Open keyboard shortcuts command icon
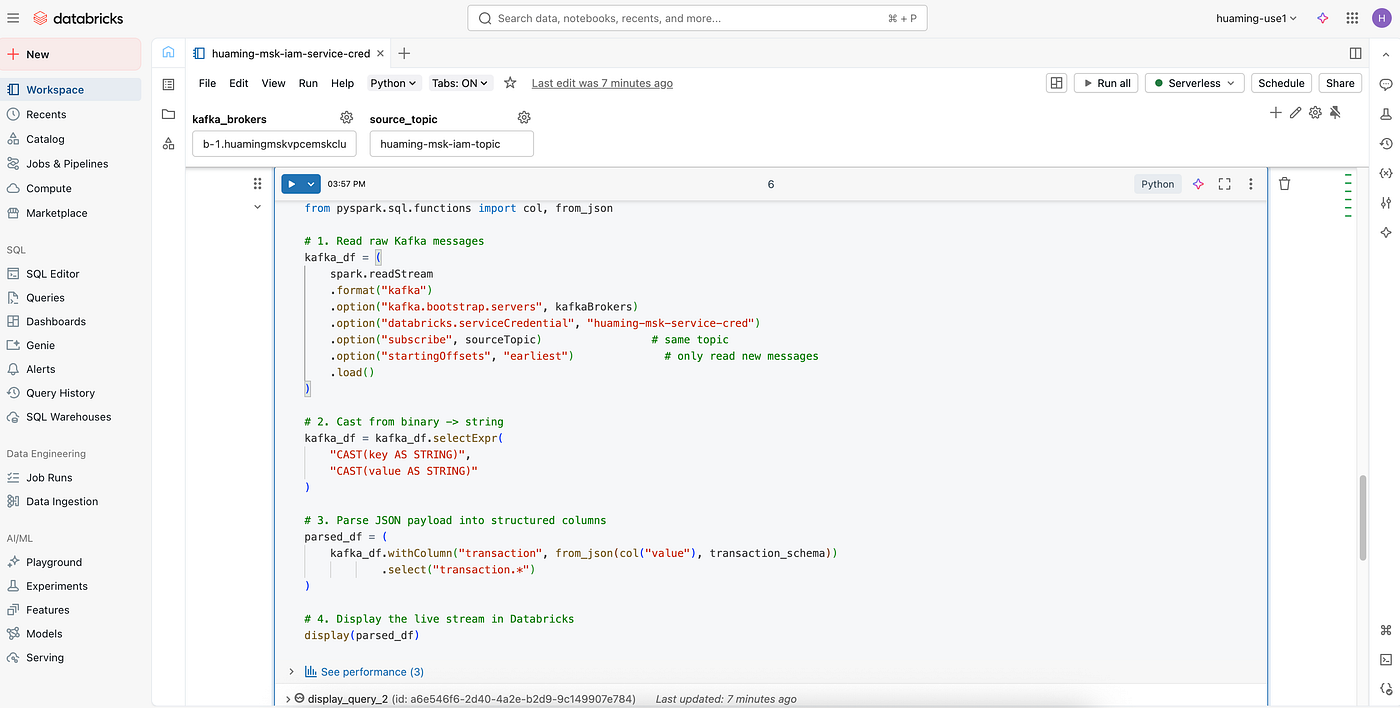This screenshot has width=1400, height=708. (x=1386, y=630)
